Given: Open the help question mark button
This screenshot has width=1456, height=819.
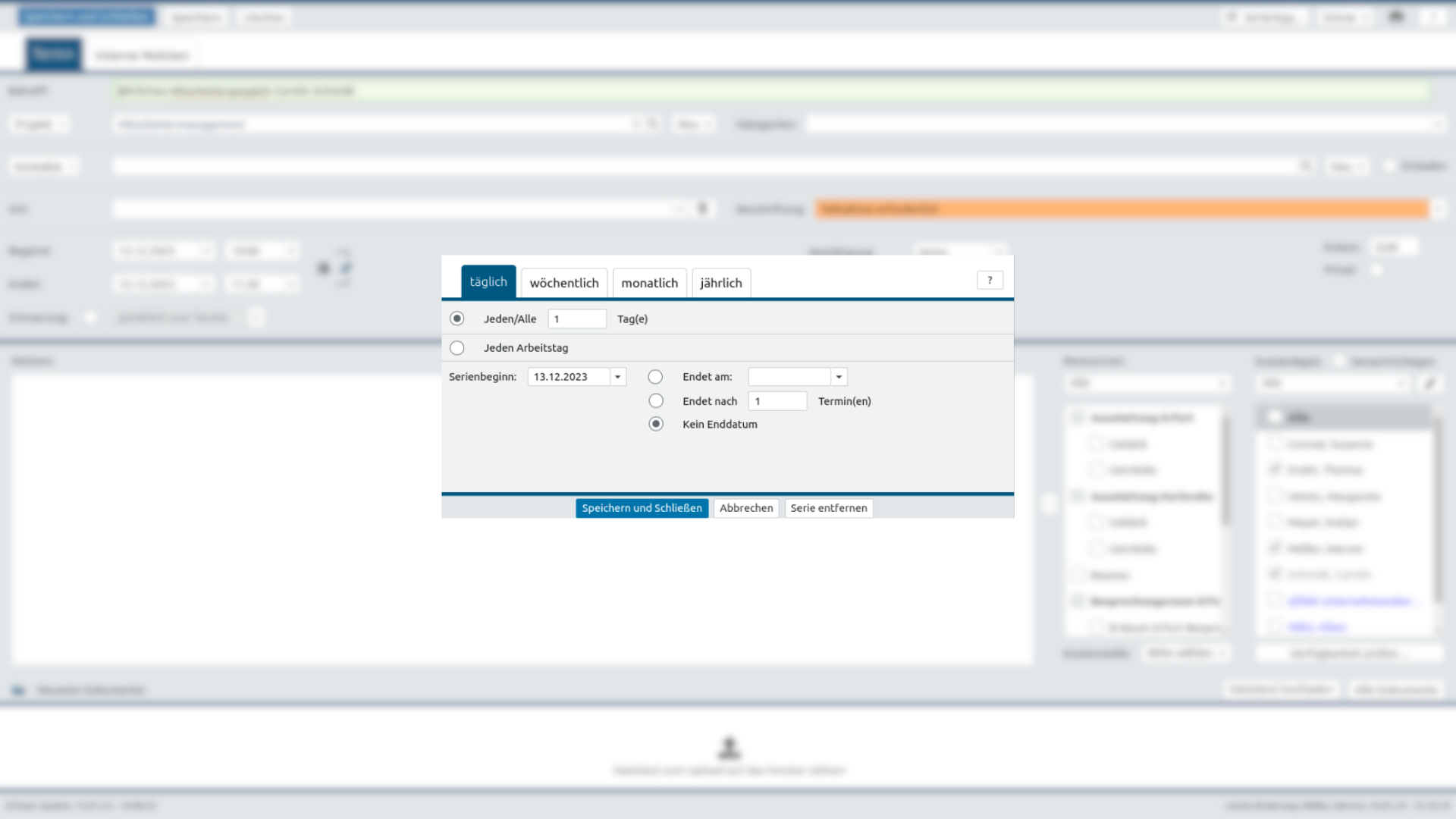Looking at the screenshot, I should click(990, 281).
